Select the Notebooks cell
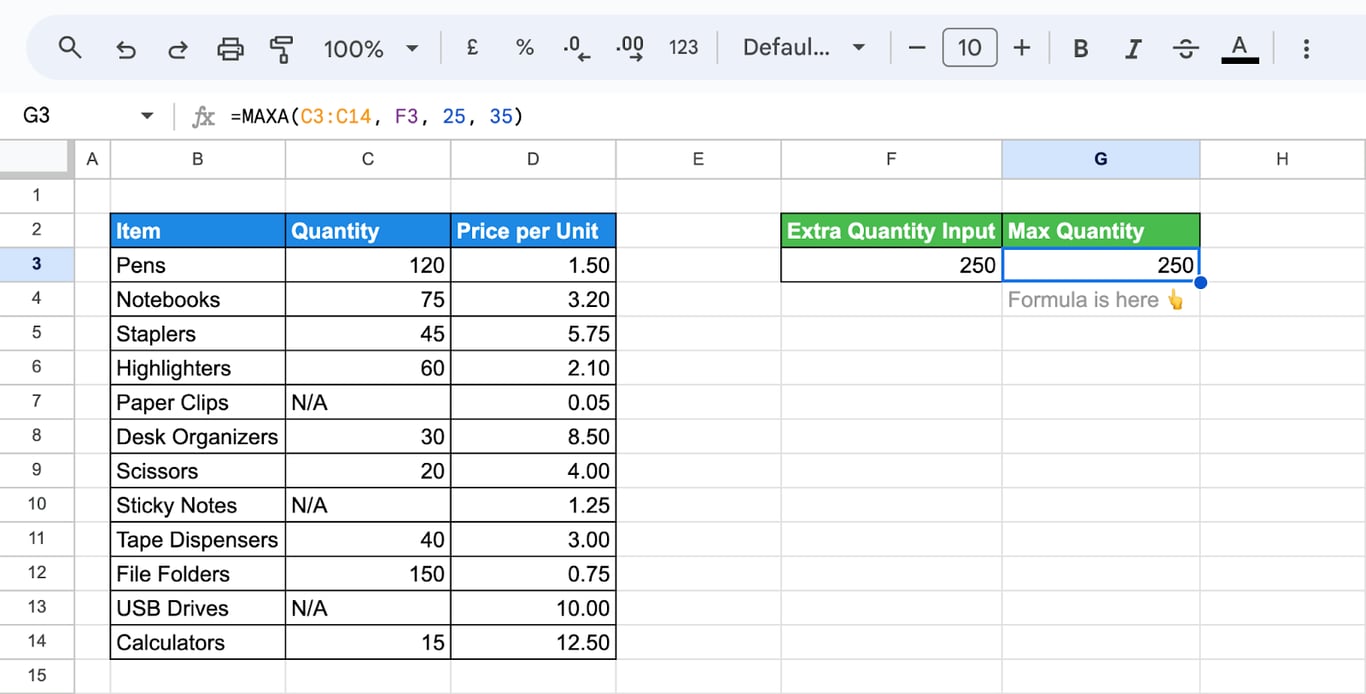Image resolution: width=1366 pixels, height=694 pixels. click(x=197, y=299)
